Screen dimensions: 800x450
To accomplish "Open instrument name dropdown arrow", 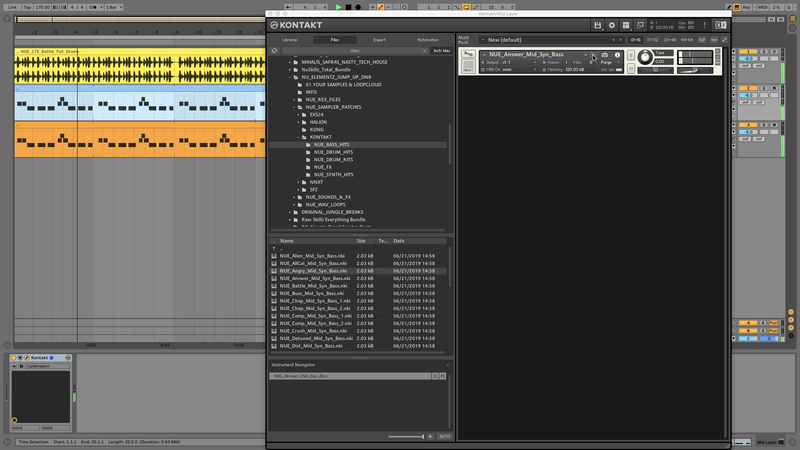I will pos(484,55).
